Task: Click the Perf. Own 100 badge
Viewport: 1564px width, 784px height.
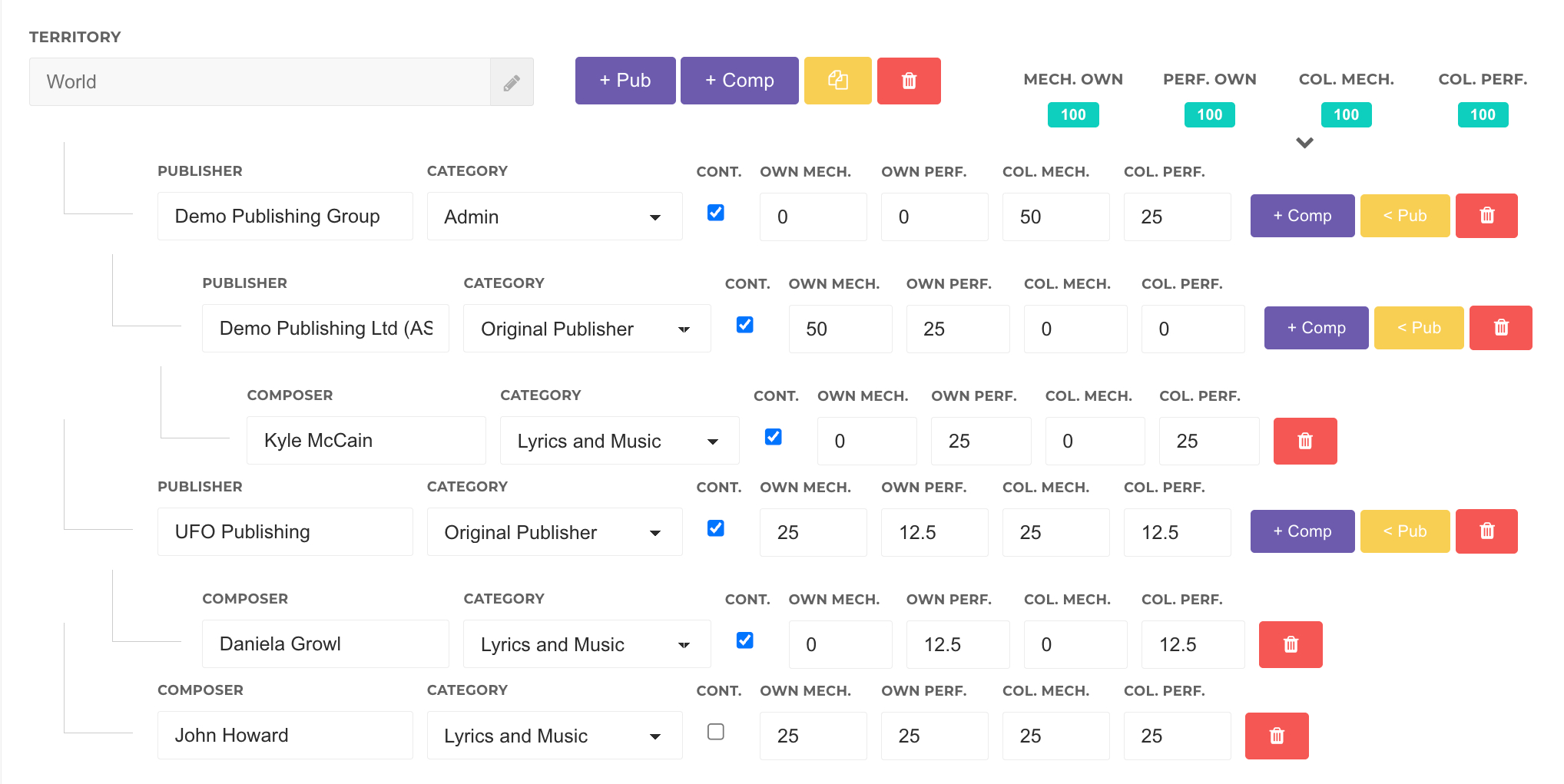Action: 1209,114
